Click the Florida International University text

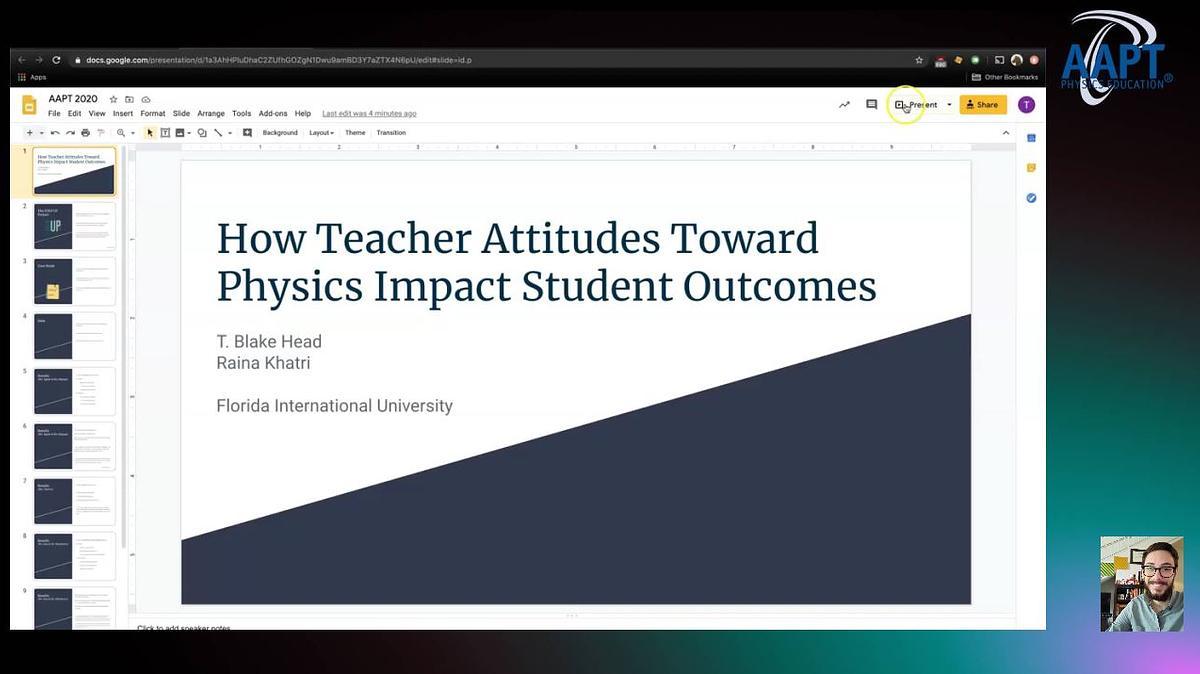(335, 406)
